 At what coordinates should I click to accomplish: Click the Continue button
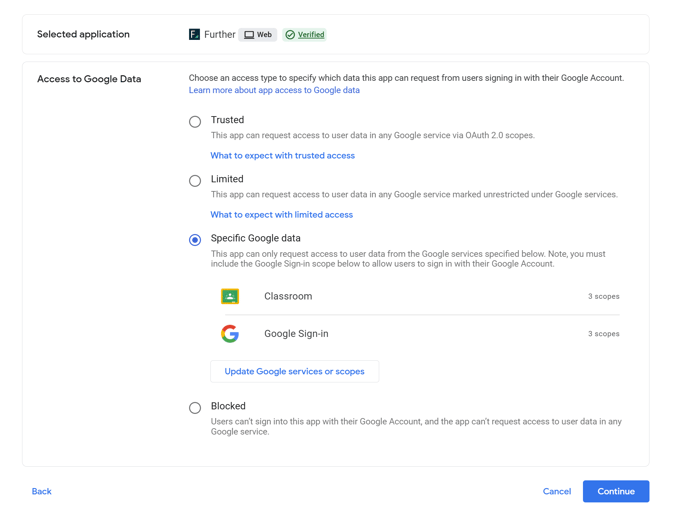616,491
